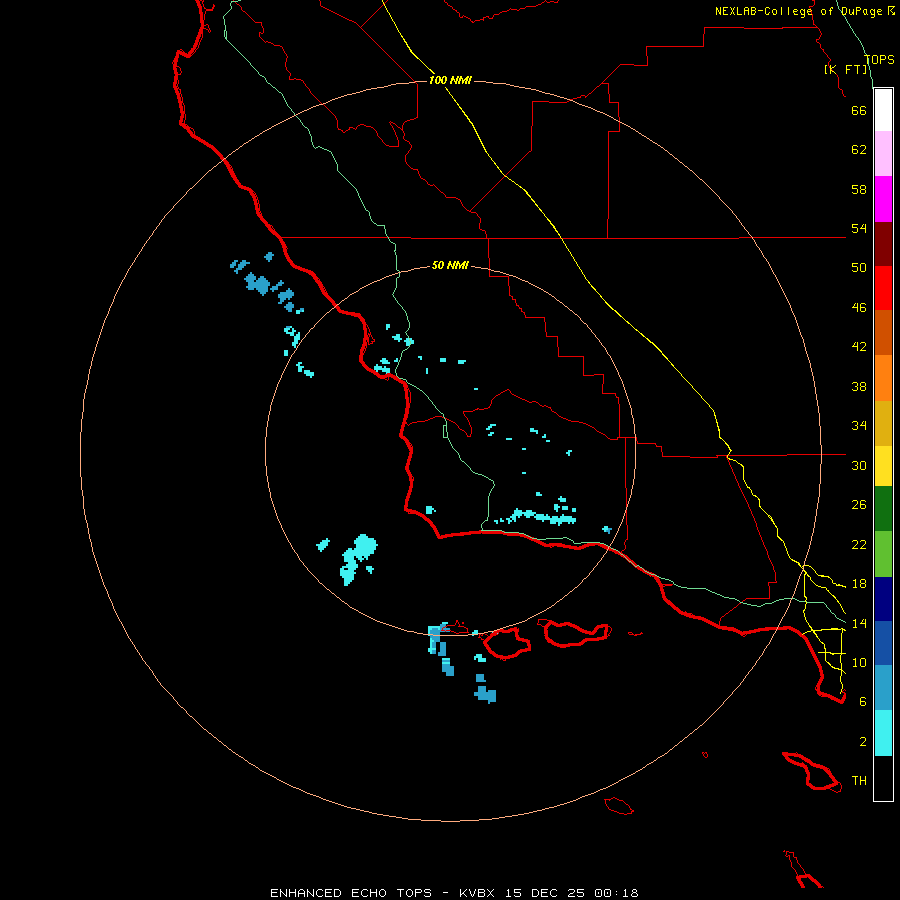
Task: Click the '58' legend value
Action: coord(859,189)
